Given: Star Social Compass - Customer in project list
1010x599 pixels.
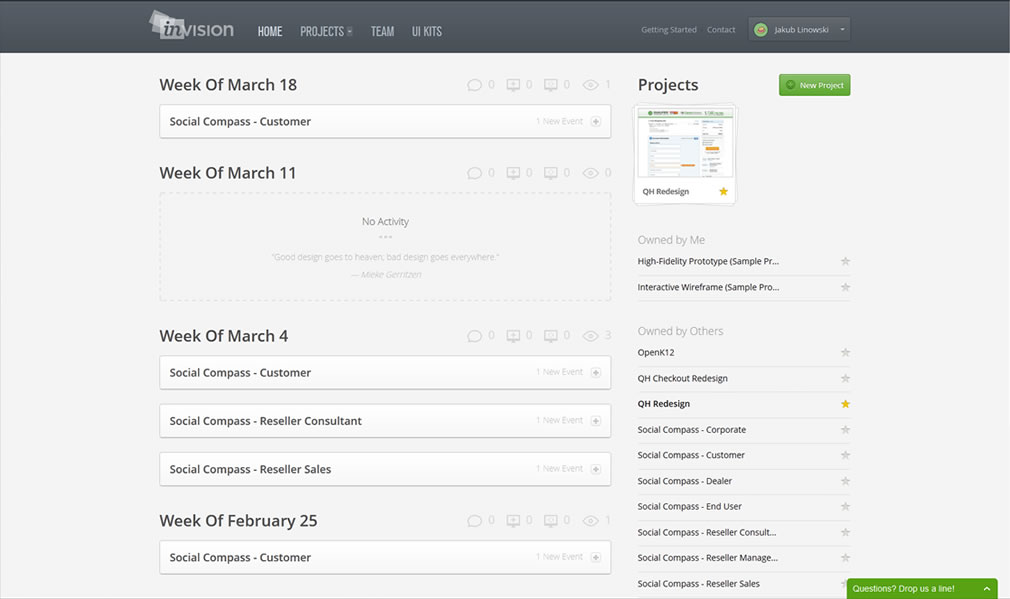Looking at the screenshot, I should 845,455.
